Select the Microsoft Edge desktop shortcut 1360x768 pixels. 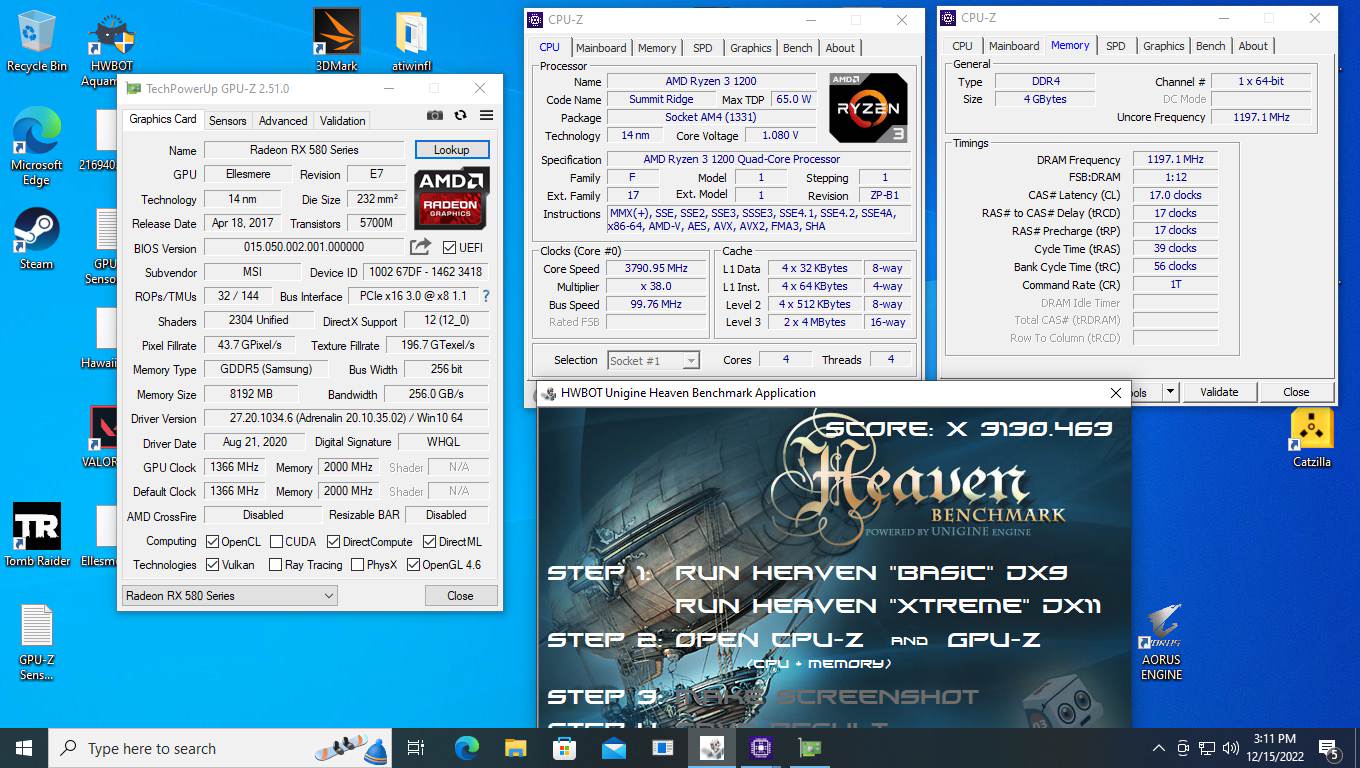[37, 147]
